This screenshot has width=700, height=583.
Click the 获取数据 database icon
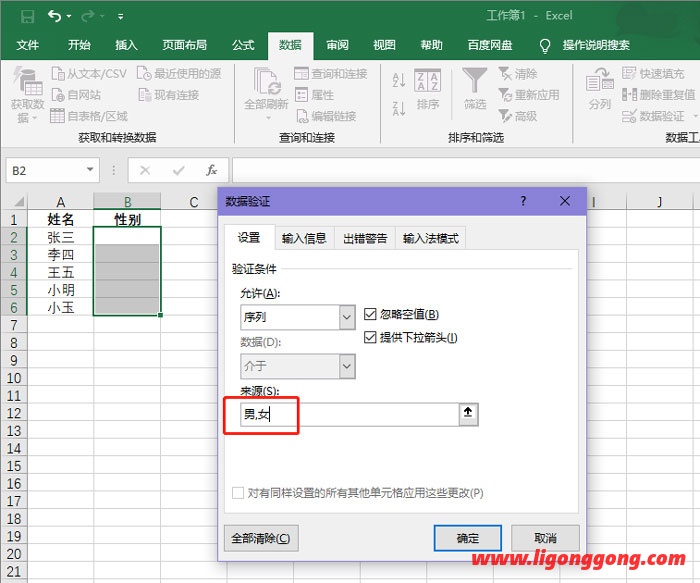28,81
